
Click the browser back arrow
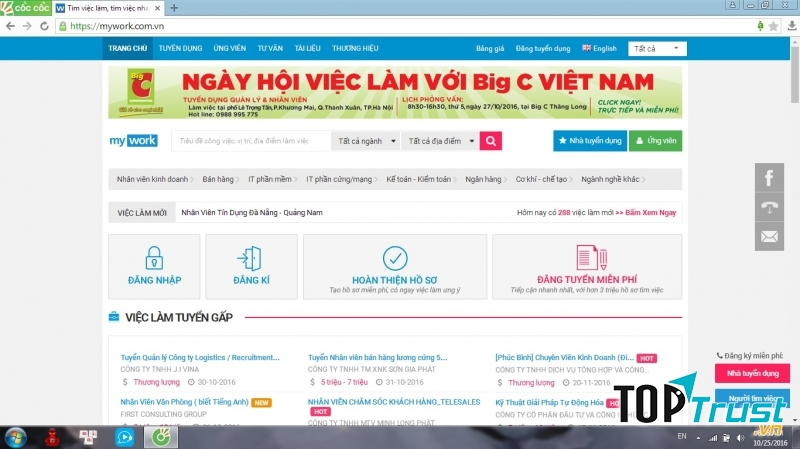tap(10, 26)
